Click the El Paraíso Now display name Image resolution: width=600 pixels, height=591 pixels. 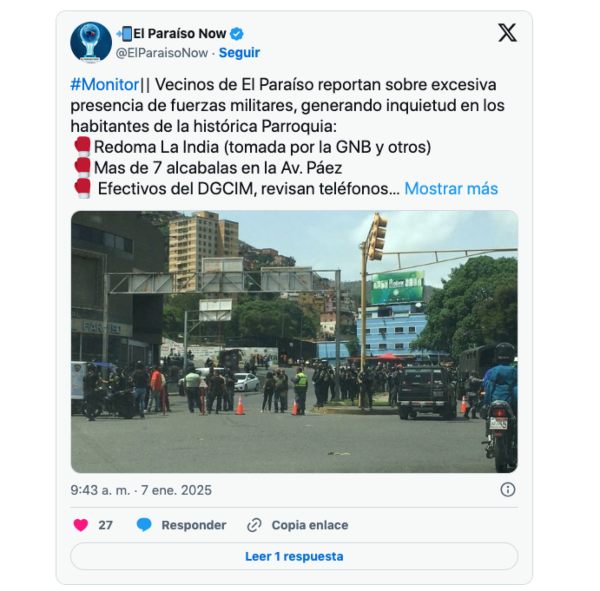[179, 34]
